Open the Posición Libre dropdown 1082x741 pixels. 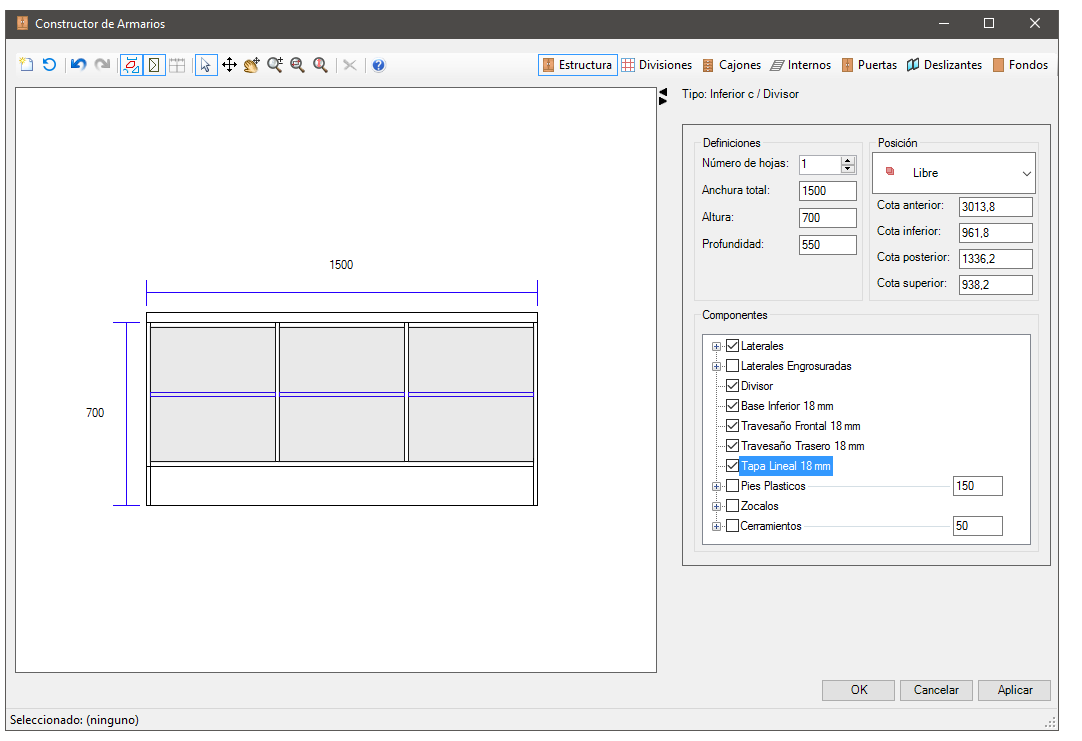[x=954, y=172]
